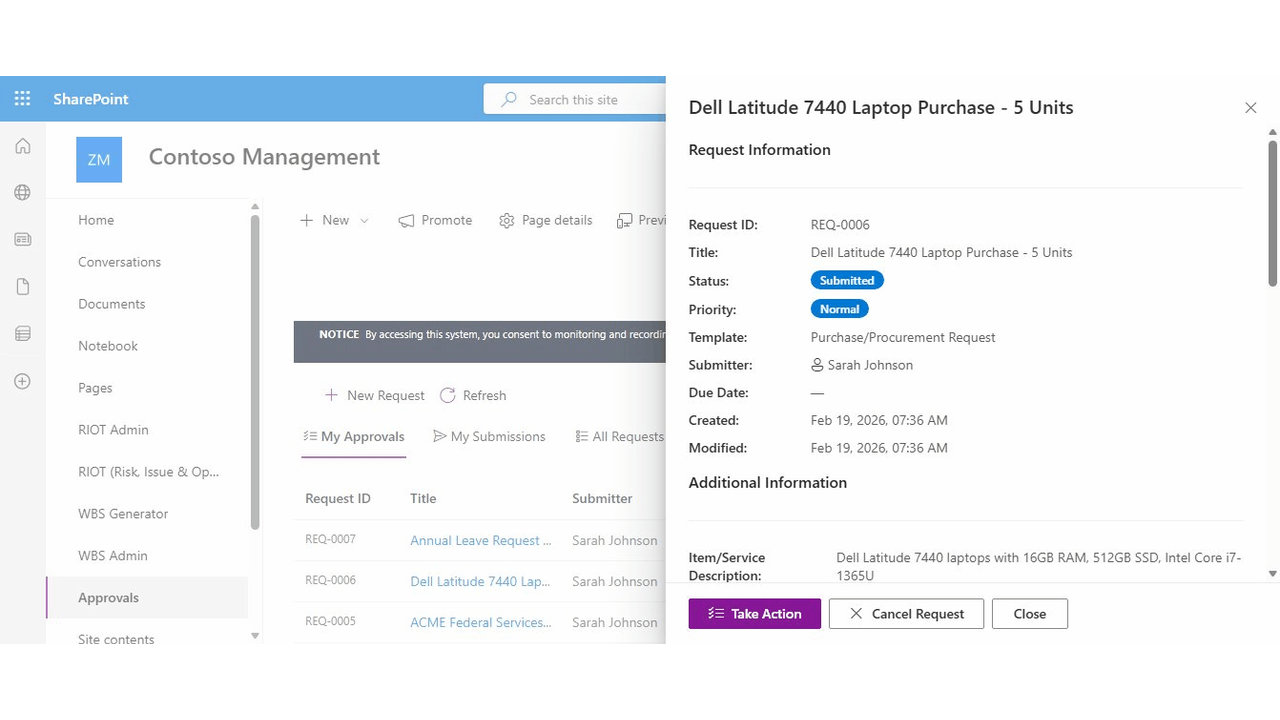Open the All Requests tab

625,436
